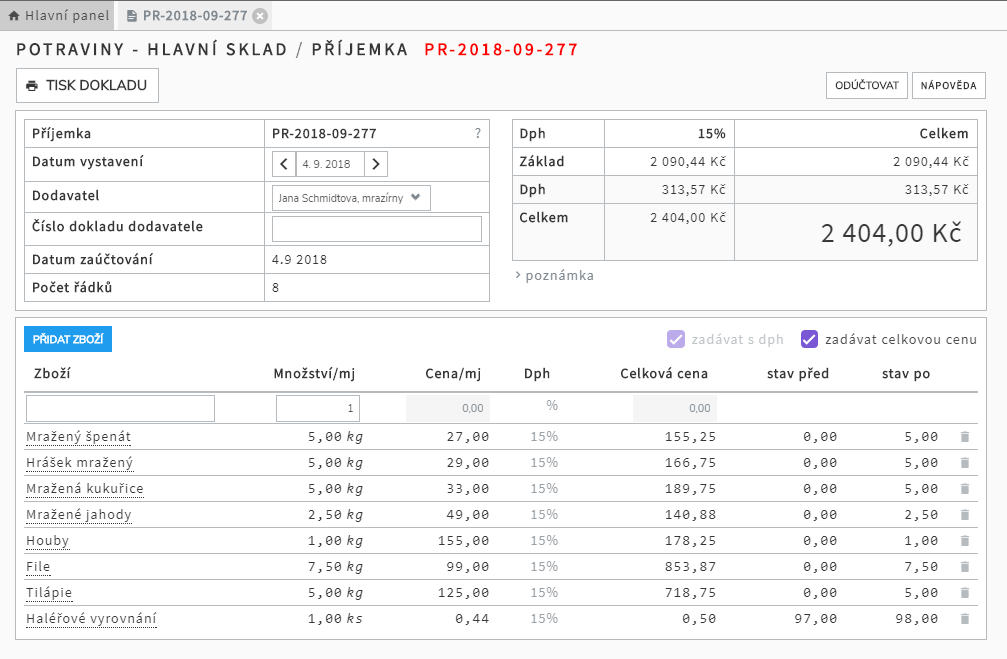This screenshot has width=1007, height=659.
Task: Delete the Mražený špenát row
Action: (964, 437)
